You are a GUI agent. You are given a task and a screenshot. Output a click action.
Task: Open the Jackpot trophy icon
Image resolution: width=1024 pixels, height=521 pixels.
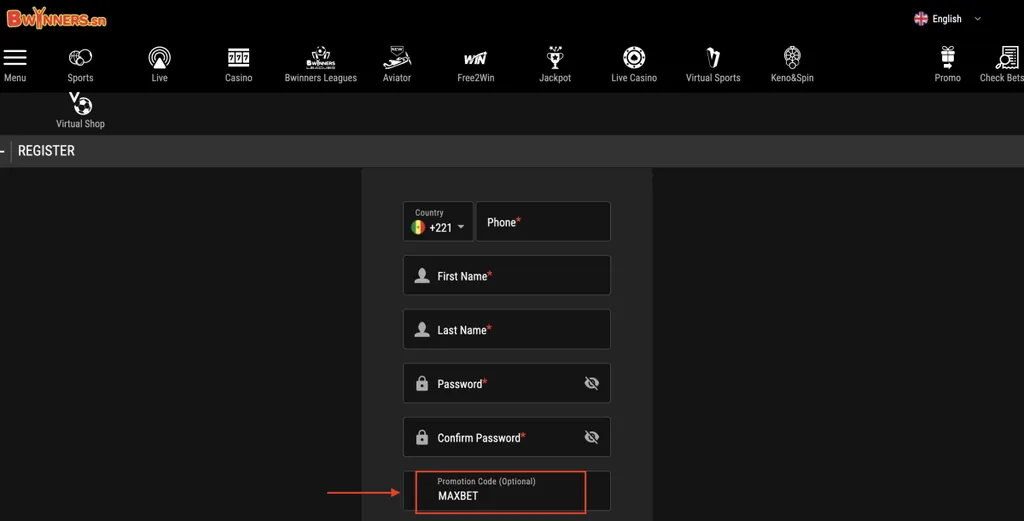[x=555, y=58]
